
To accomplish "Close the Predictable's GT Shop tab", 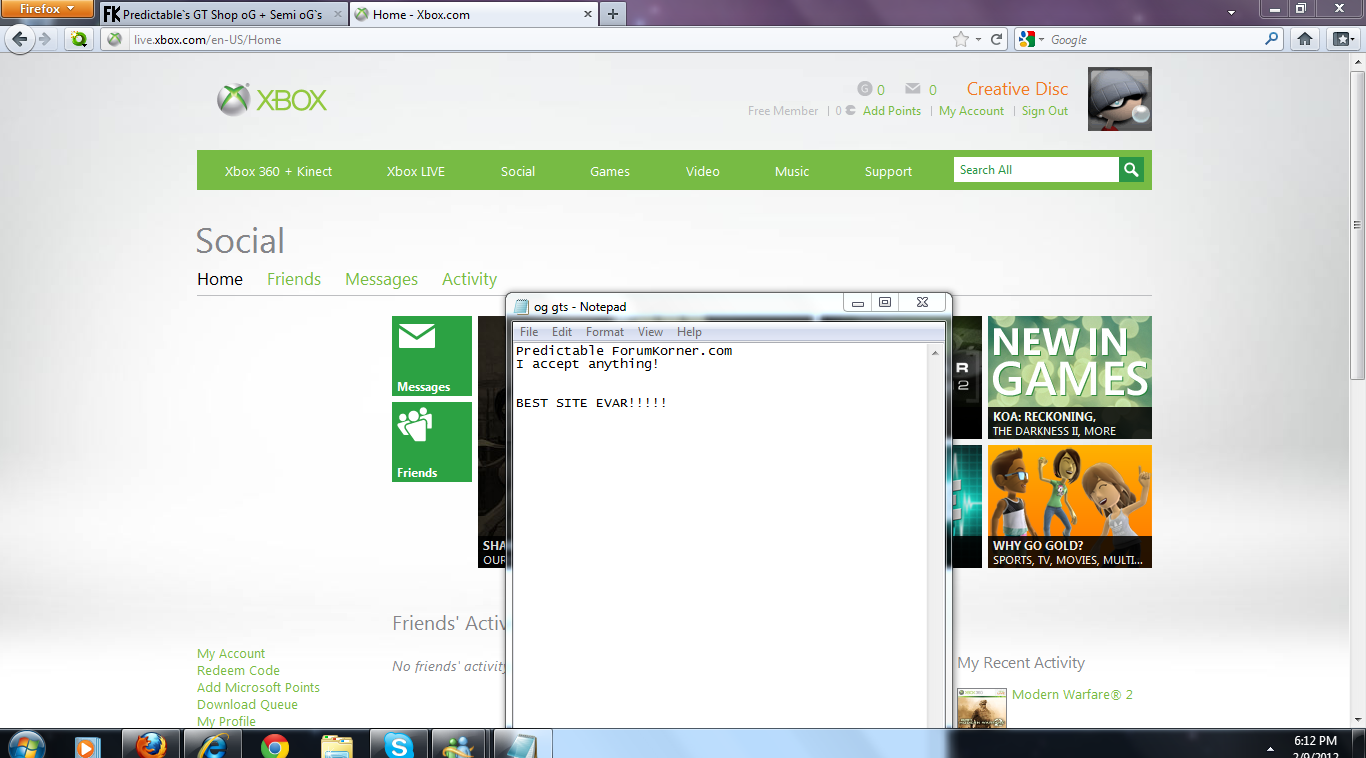I will [x=338, y=15].
